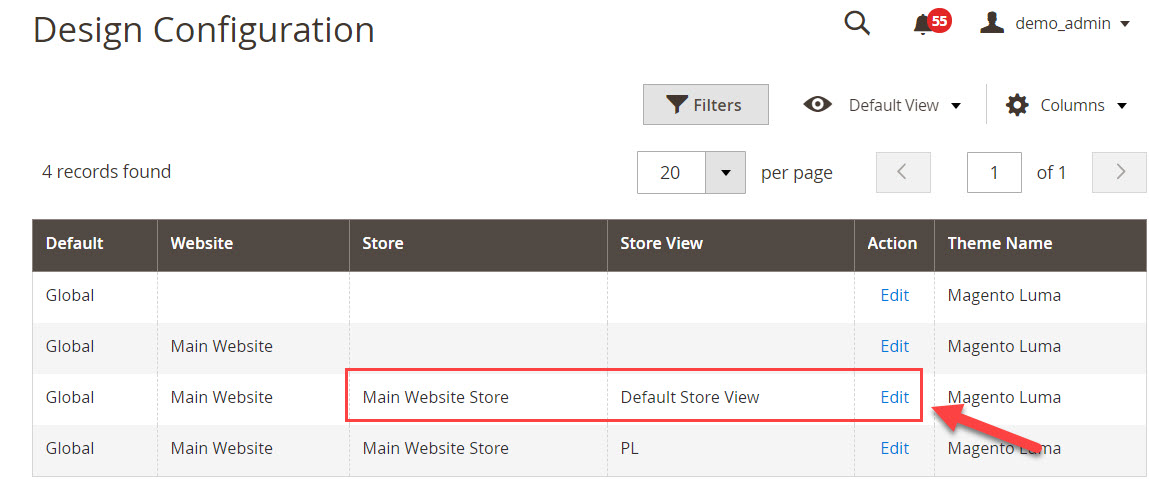The image size is (1149, 491).
Task: Click the Default View eye icon
Action: pos(817,105)
